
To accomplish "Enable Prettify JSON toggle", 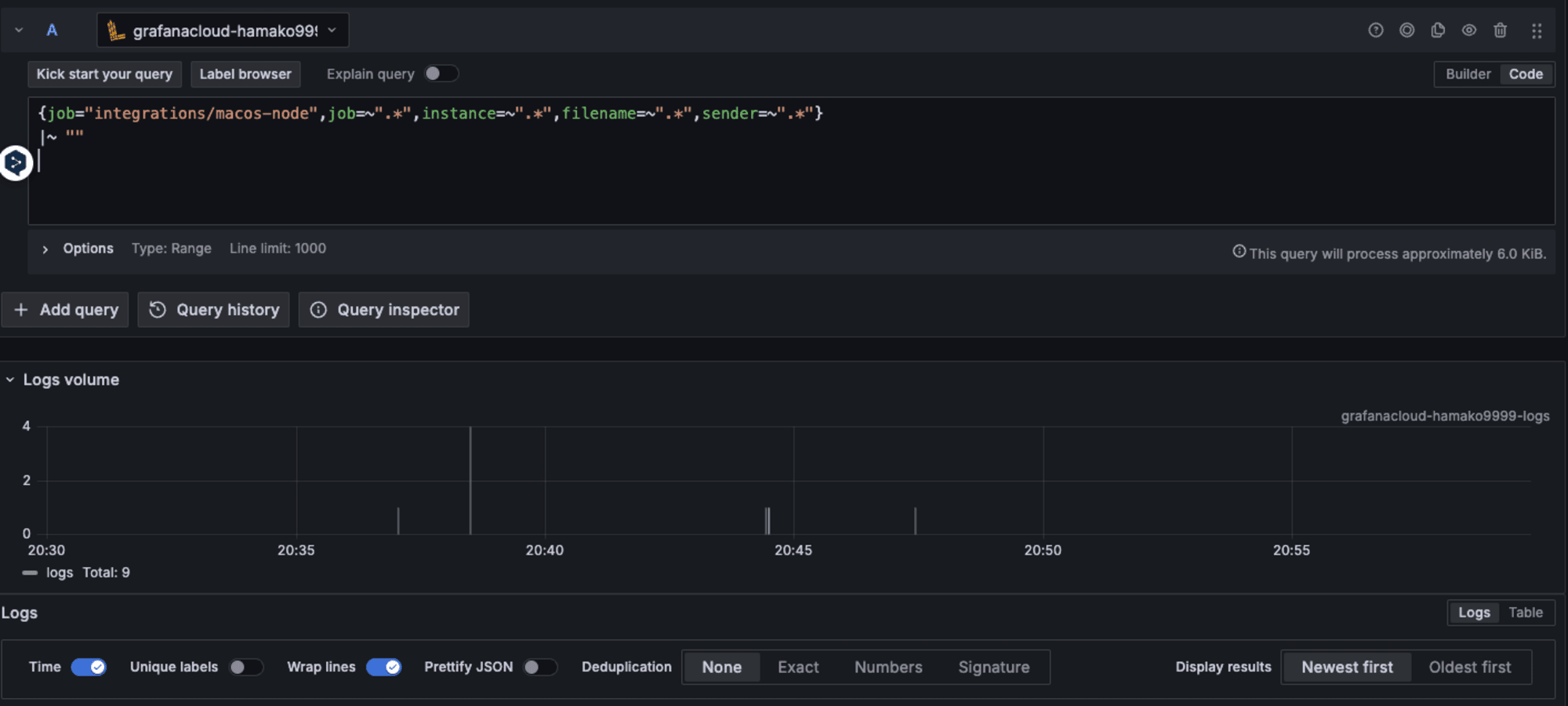I will click(x=540, y=667).
